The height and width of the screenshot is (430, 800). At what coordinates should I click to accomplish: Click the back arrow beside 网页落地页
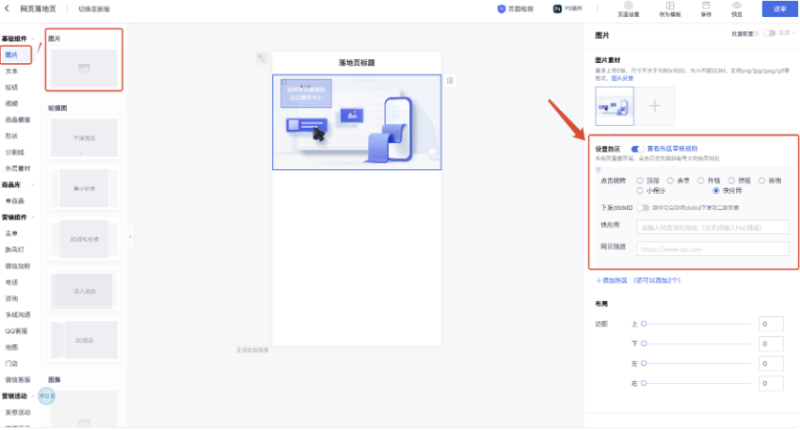pyautogui.click(x=8, y=9)
